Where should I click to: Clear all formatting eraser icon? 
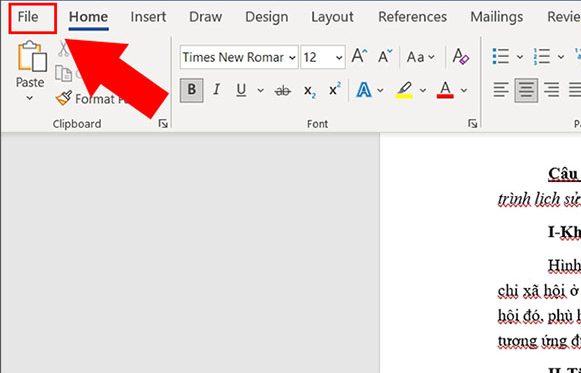(461, 57)
